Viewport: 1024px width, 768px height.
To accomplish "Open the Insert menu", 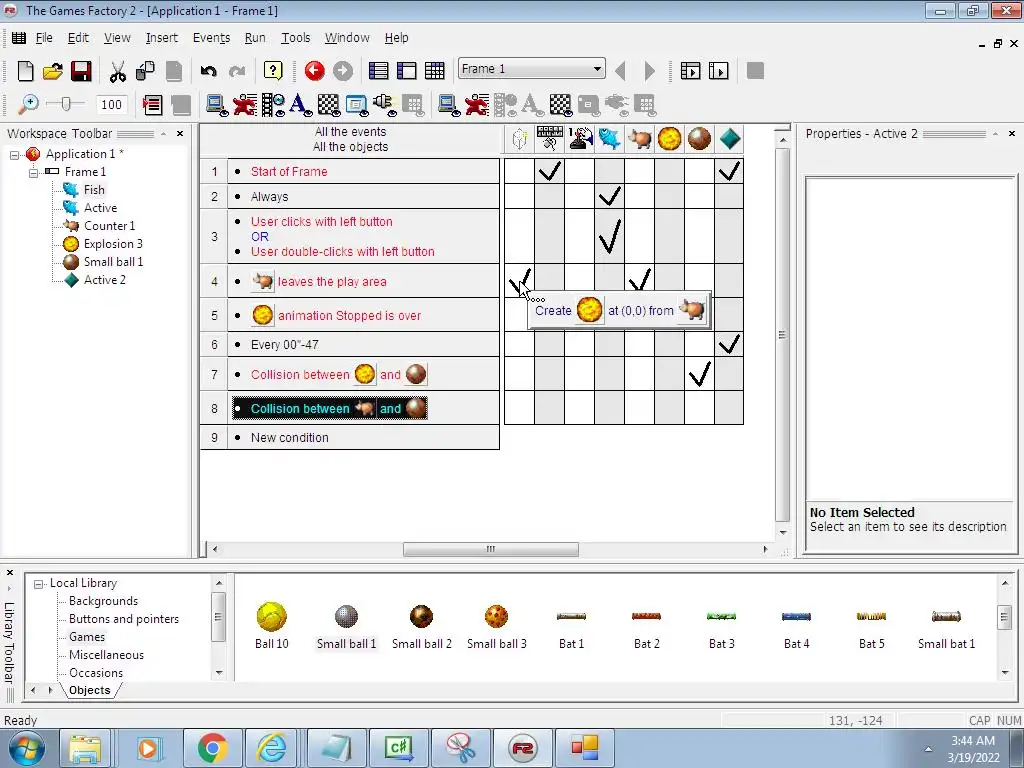I will [161, 38].
